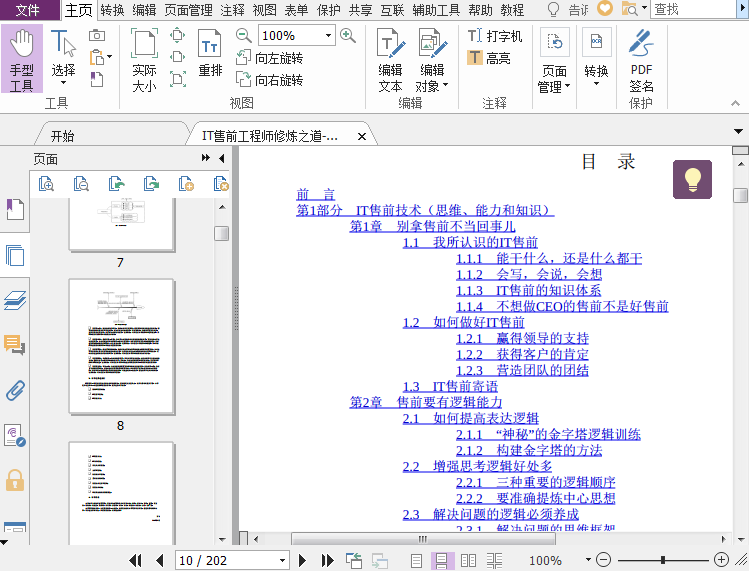
Task: Toggle continuous page view mode
Action: pos(441,560)
